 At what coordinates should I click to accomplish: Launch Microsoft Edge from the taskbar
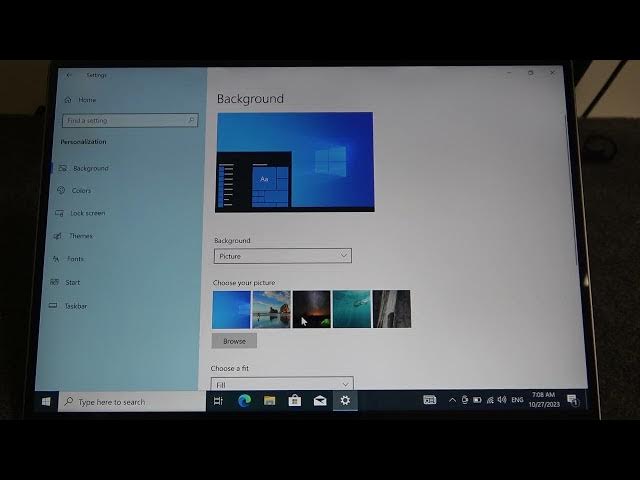click(x=244, y=401)
